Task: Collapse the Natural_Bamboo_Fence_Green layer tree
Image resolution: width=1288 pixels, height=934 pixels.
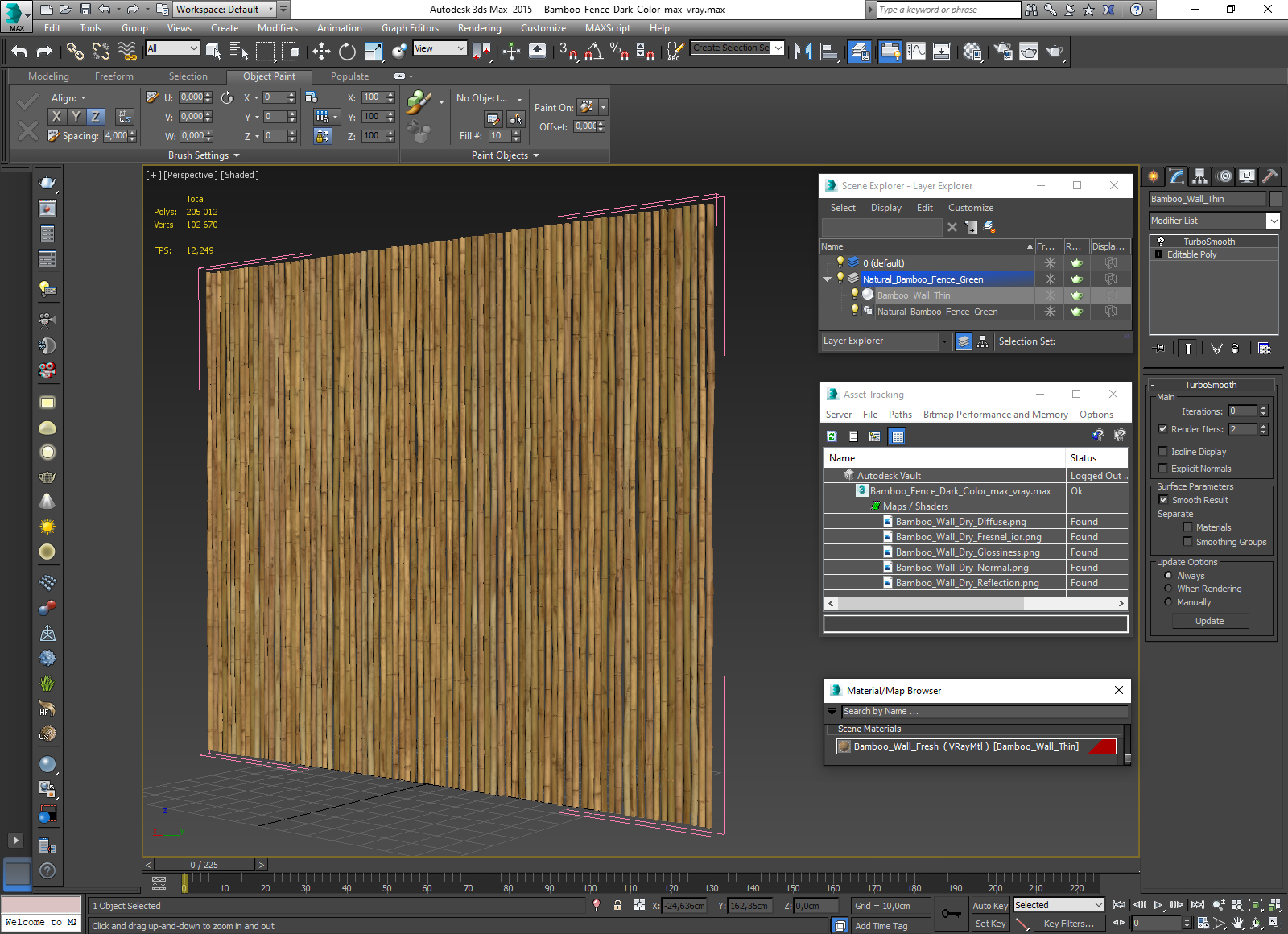Action: (x=827, y=279)
